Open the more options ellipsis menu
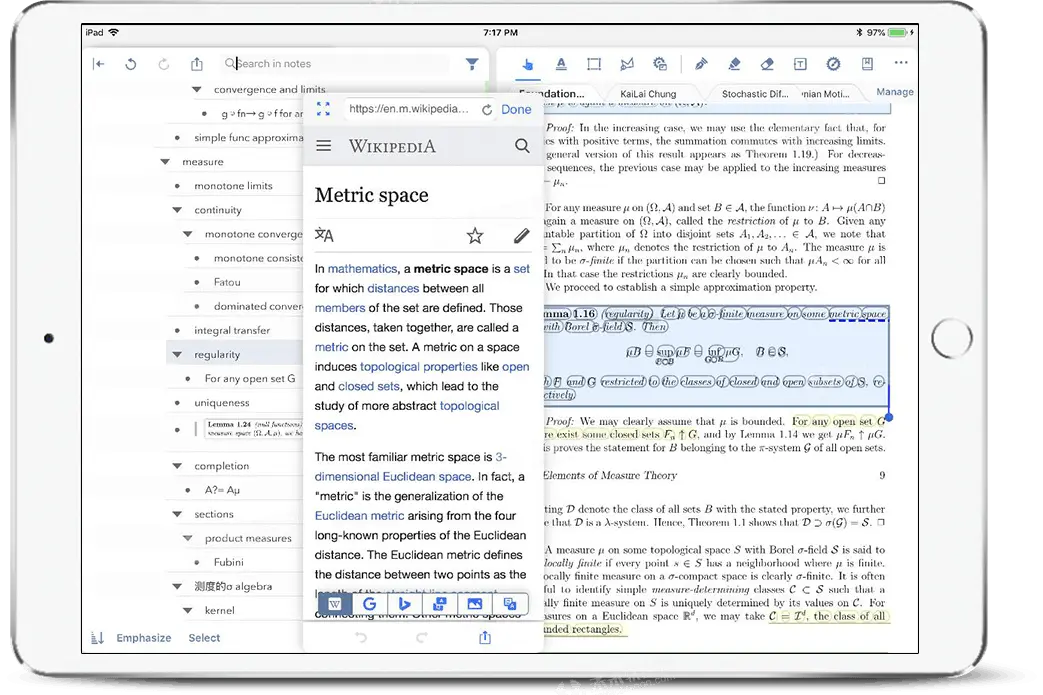1043x695 pixels. (901, 63)
